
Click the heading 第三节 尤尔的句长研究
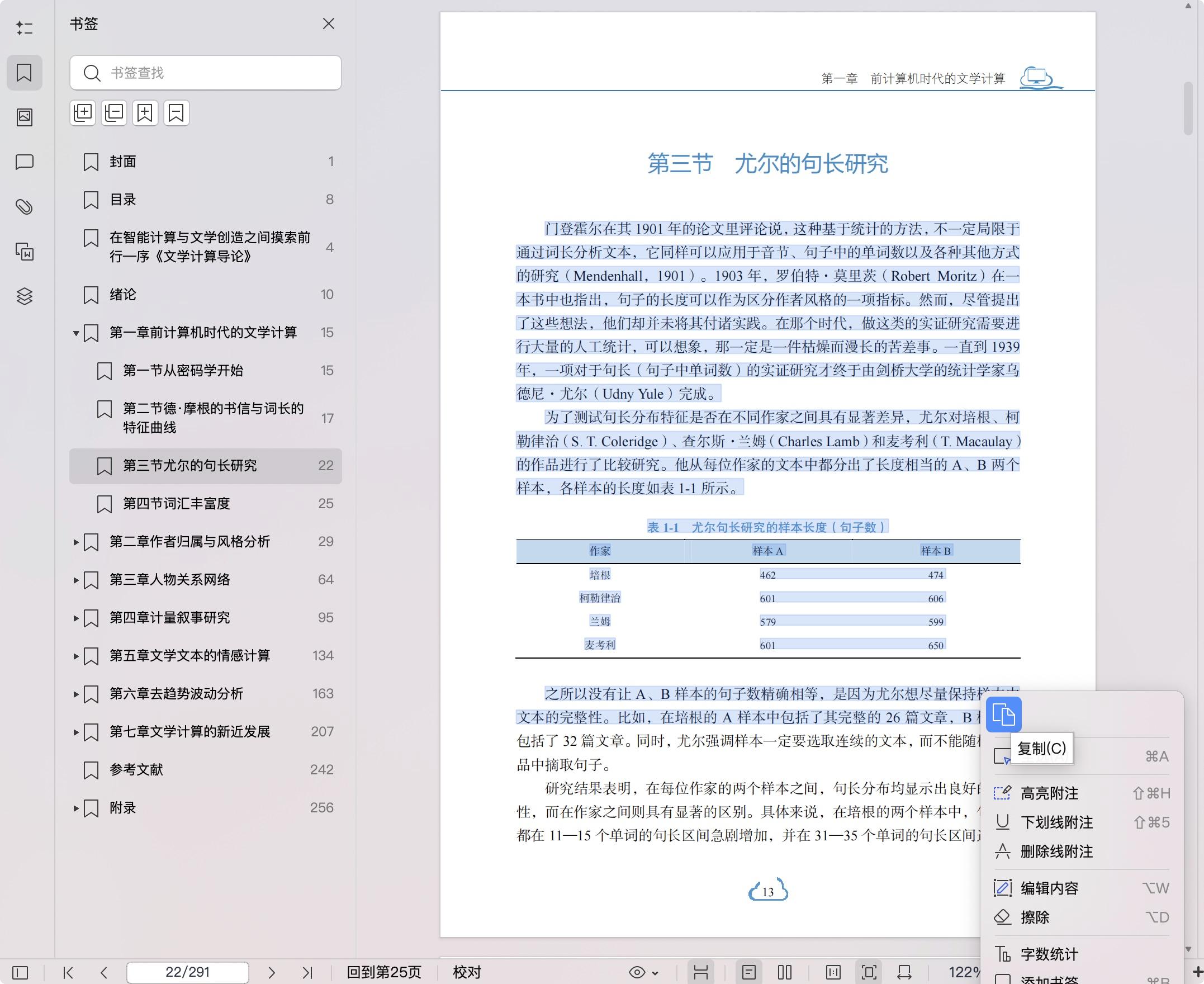(x=767, y=163)
